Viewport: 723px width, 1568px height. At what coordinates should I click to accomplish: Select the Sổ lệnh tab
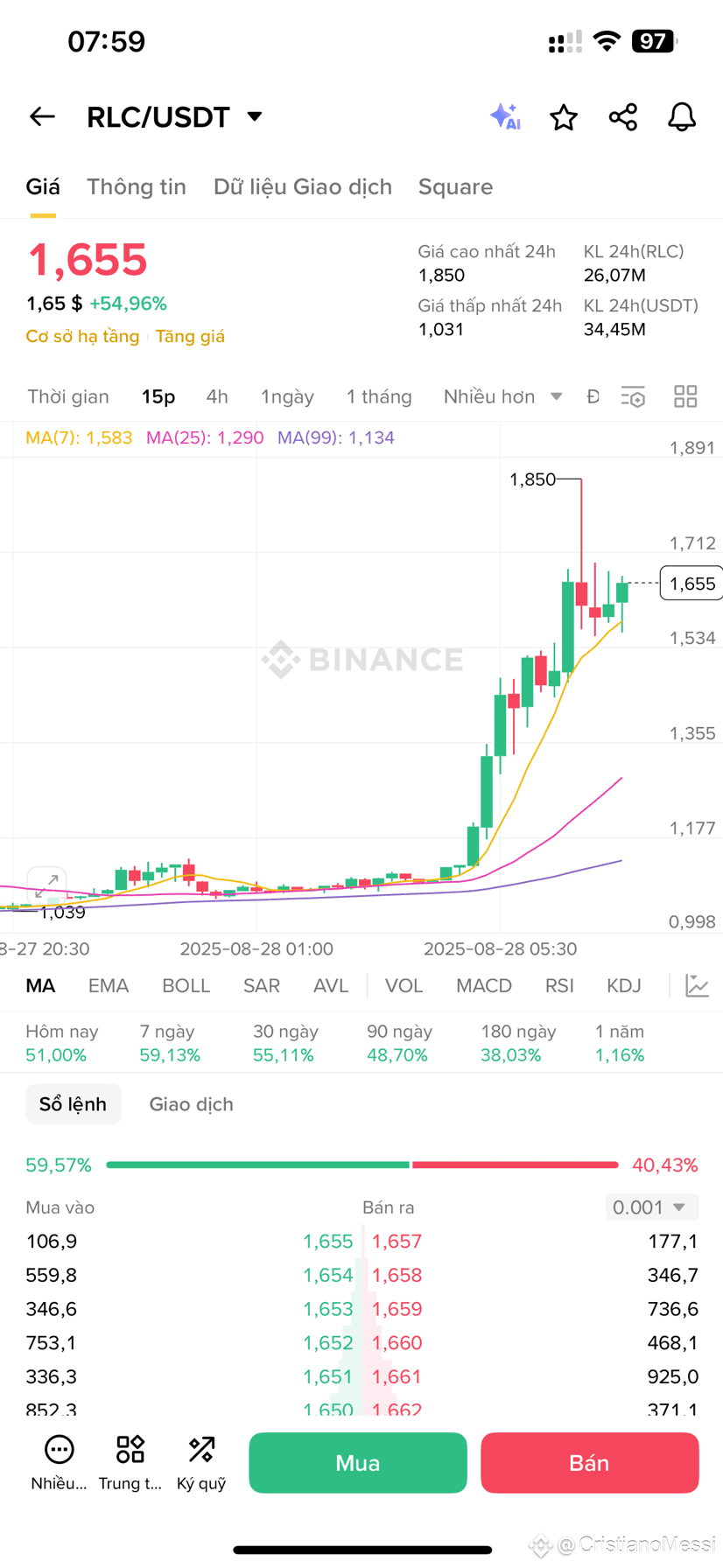[74, 1104]
